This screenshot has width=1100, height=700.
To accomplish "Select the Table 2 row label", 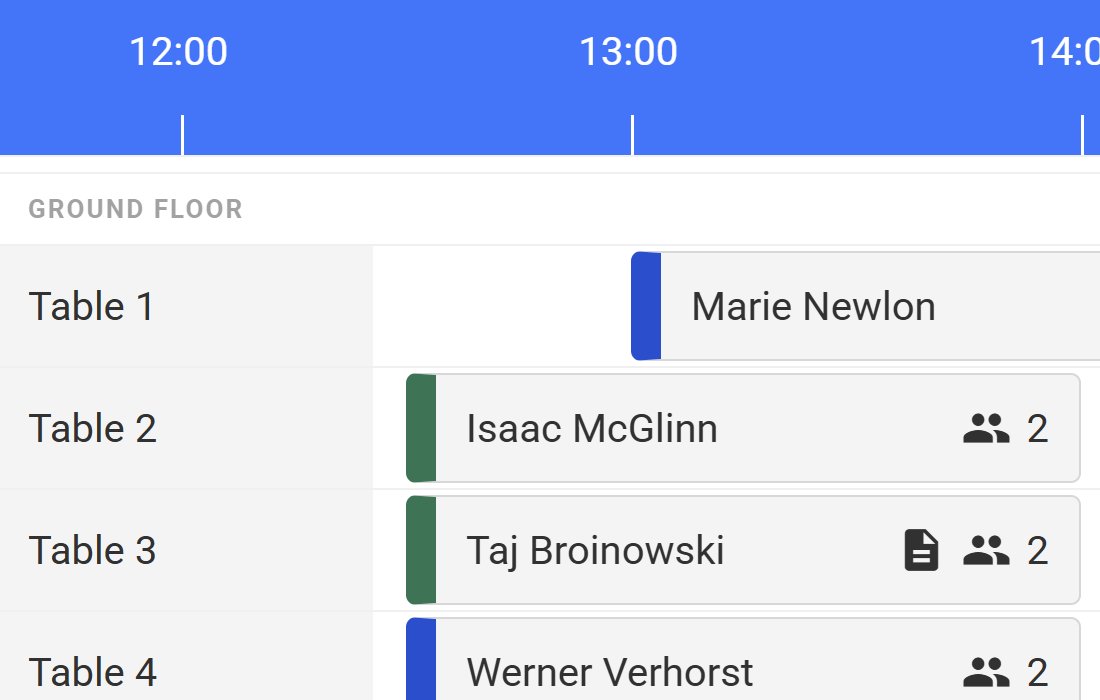I will click(93, 427).
